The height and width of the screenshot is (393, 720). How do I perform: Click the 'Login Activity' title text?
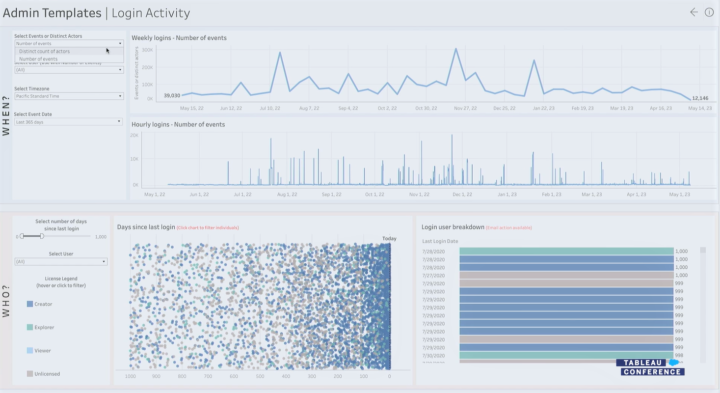pyautogui.click(x=151, y=13)
